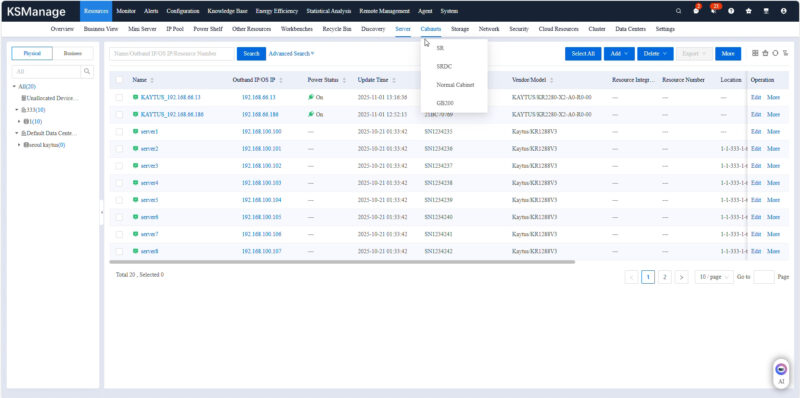Expand the seoul kaytus(0) tree node
Image resolution: width=800 pixels, height=398 pixels.
(19, 145)
